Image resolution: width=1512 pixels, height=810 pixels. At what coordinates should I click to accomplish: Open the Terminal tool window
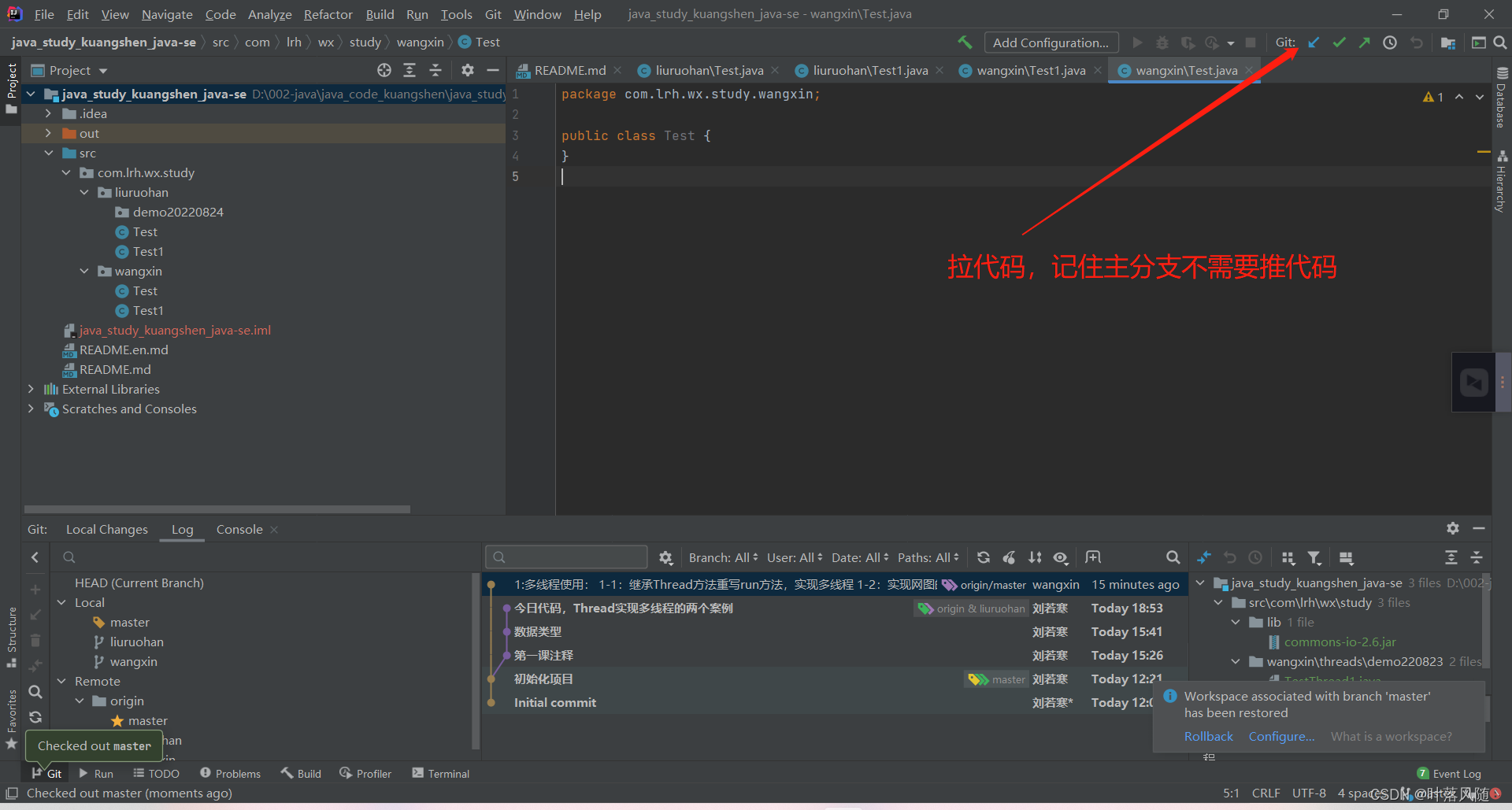click(441, 774)
